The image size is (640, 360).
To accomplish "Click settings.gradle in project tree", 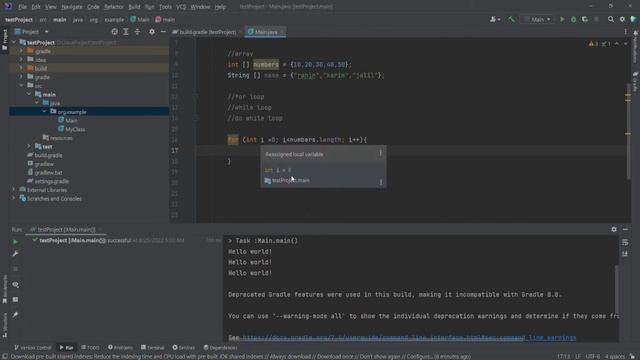I will 51,181.
